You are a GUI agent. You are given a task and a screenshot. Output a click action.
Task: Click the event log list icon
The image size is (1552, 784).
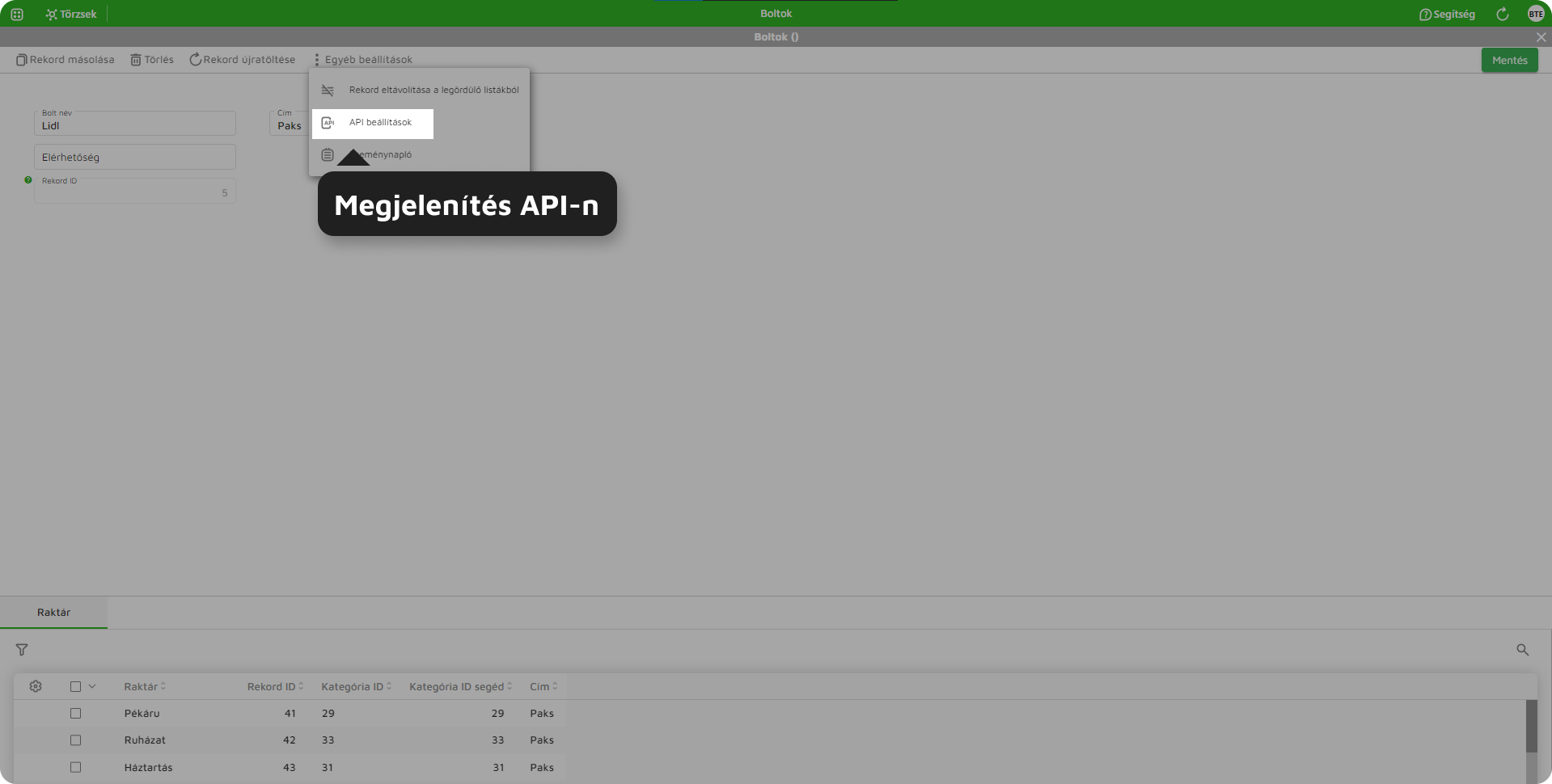(x=328, y=154)
